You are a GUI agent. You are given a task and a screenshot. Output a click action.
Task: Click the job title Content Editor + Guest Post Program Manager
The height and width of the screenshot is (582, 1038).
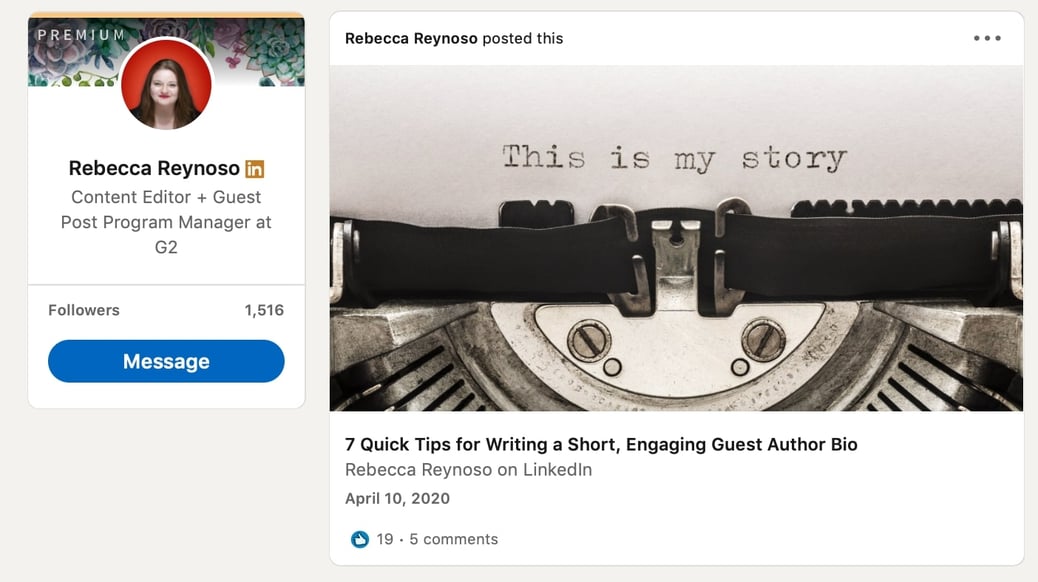point(166,222)
